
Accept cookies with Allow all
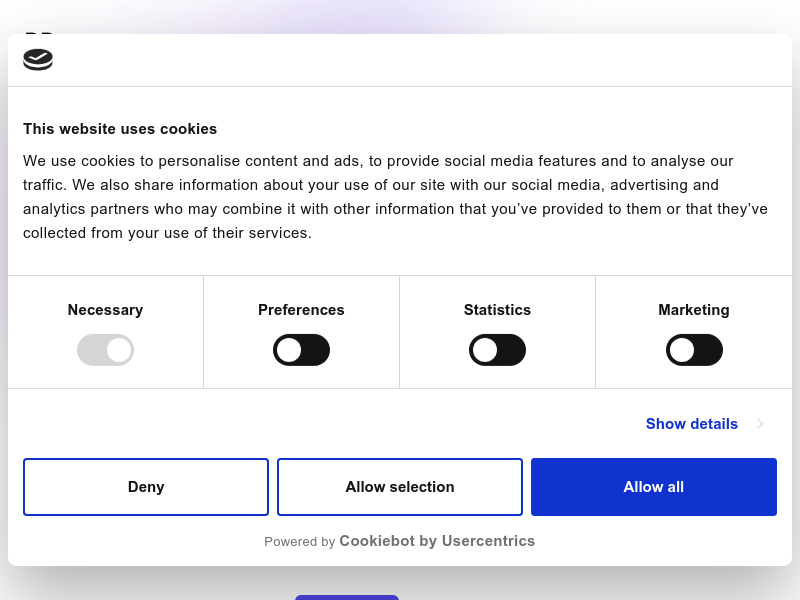point(654,487)
